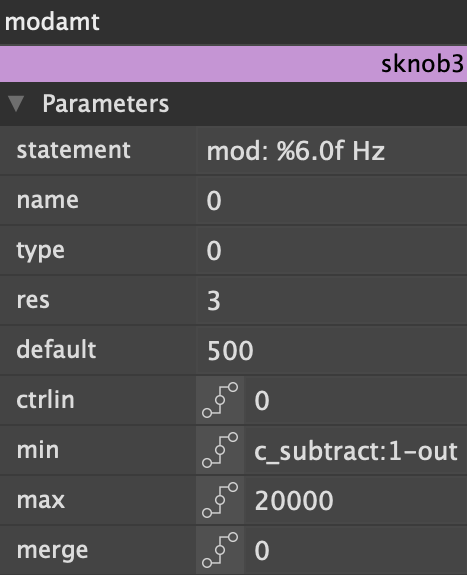The height and width of the screenshot is (575, 467).
Task: Edit the max value 20000
Action: tap(355, 500)
